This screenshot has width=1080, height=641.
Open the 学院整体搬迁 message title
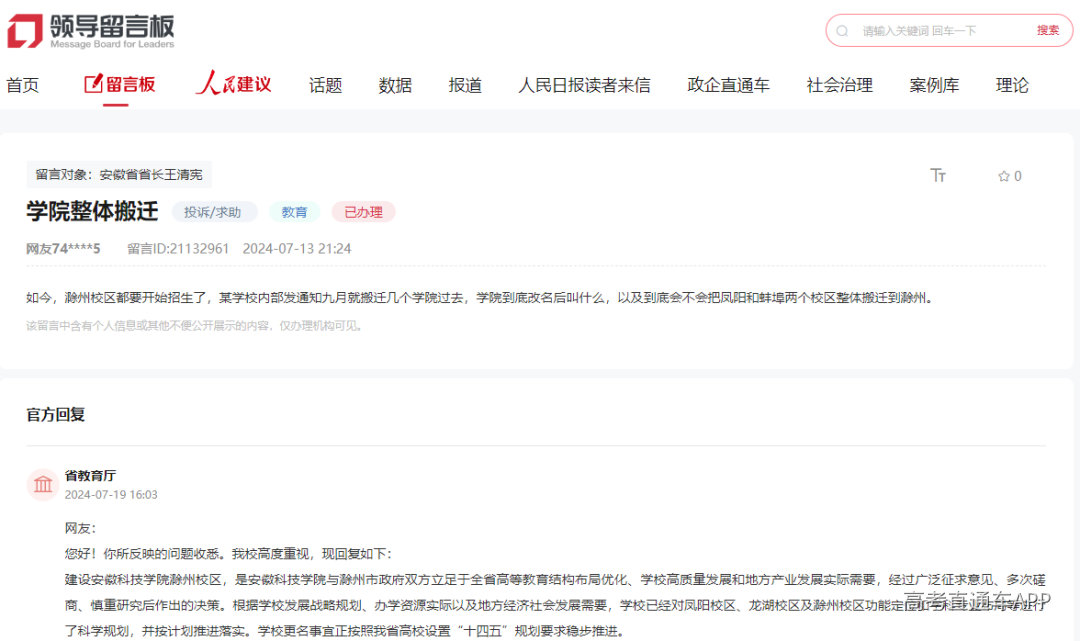tap(92, 212)
